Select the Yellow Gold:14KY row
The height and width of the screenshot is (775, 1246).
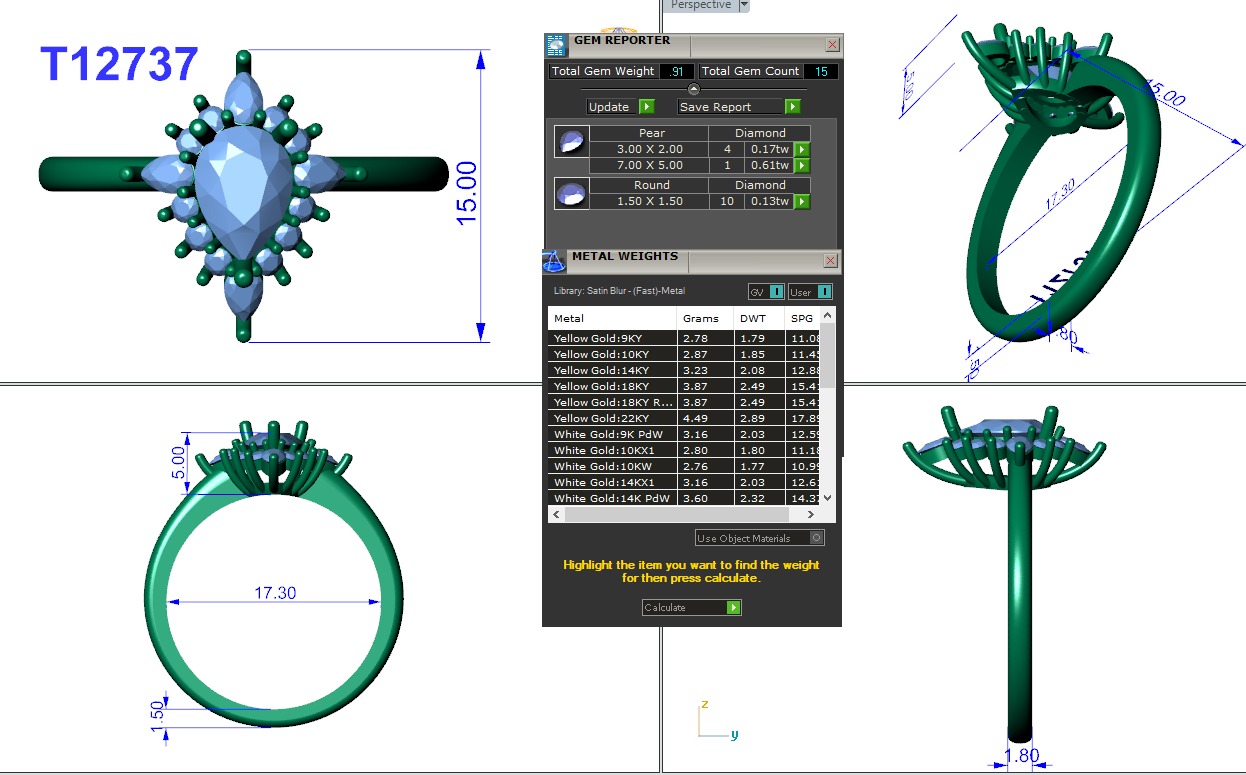[x=684, y=370]
